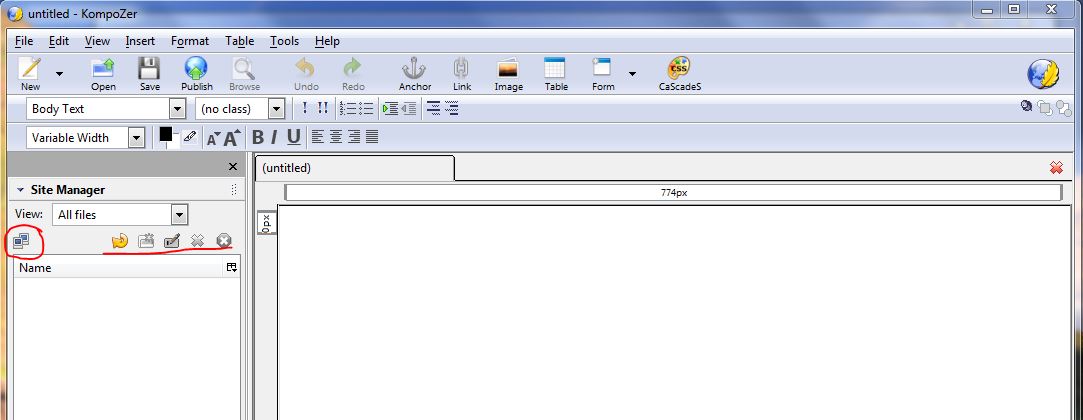Viewport: 1083px width, 420px height.
Task: Toggle the numbered list
Action: pos(348,108)
